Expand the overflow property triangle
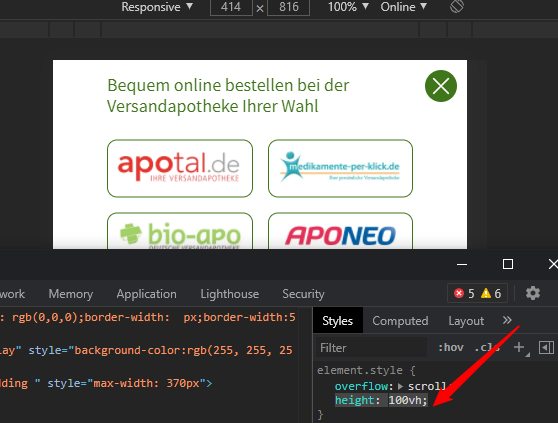Screen dimensions: 558x423 click(x=400, y=386)
